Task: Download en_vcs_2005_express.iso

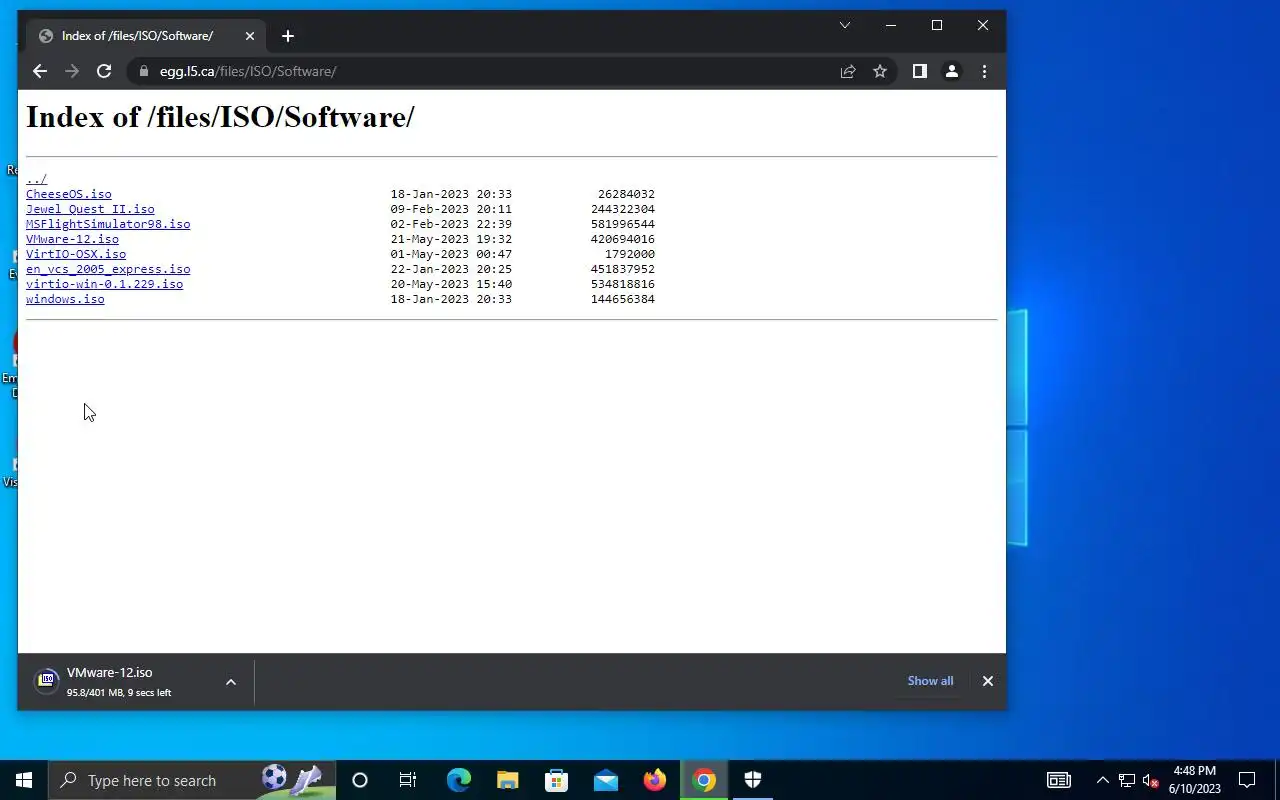Action: tap(108, 269)
